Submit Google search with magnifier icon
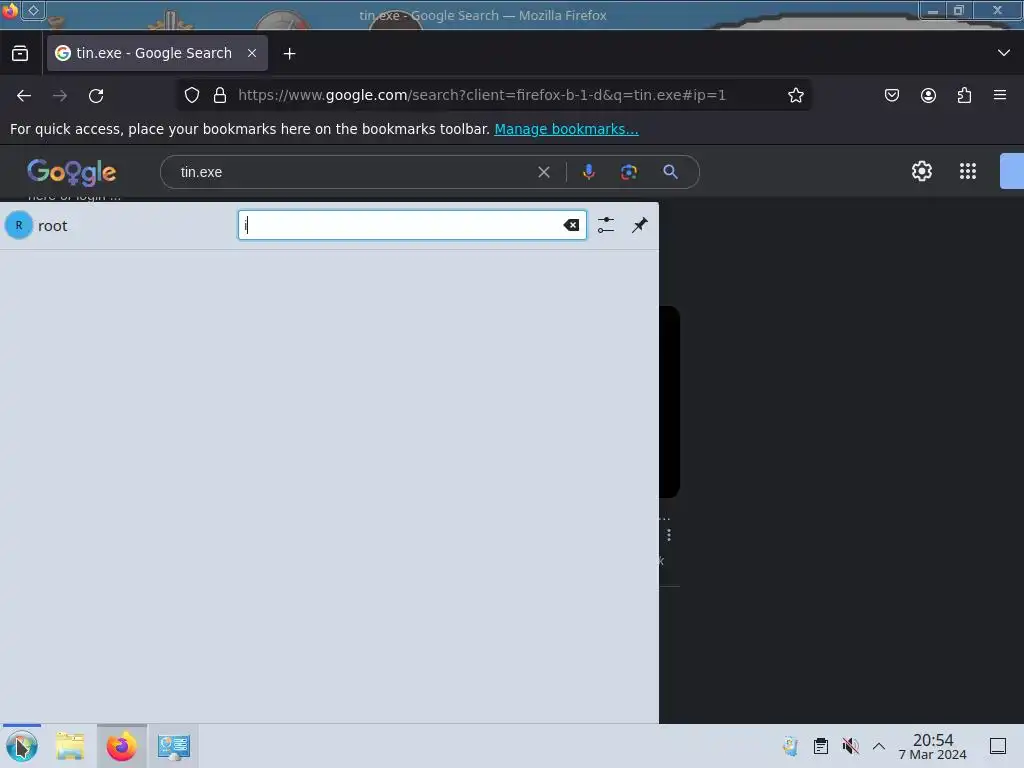This screenshot has width=1024, height=768. [670, 172]
